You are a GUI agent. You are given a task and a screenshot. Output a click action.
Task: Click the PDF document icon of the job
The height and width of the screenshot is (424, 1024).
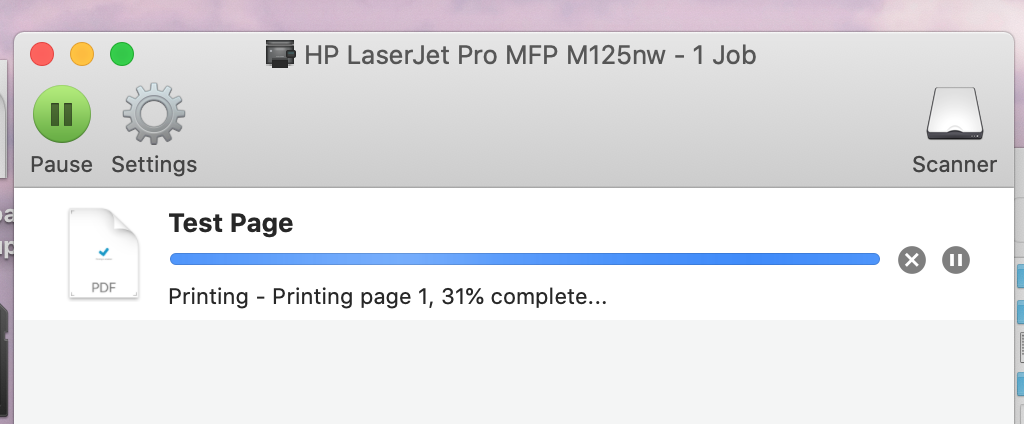103,254
